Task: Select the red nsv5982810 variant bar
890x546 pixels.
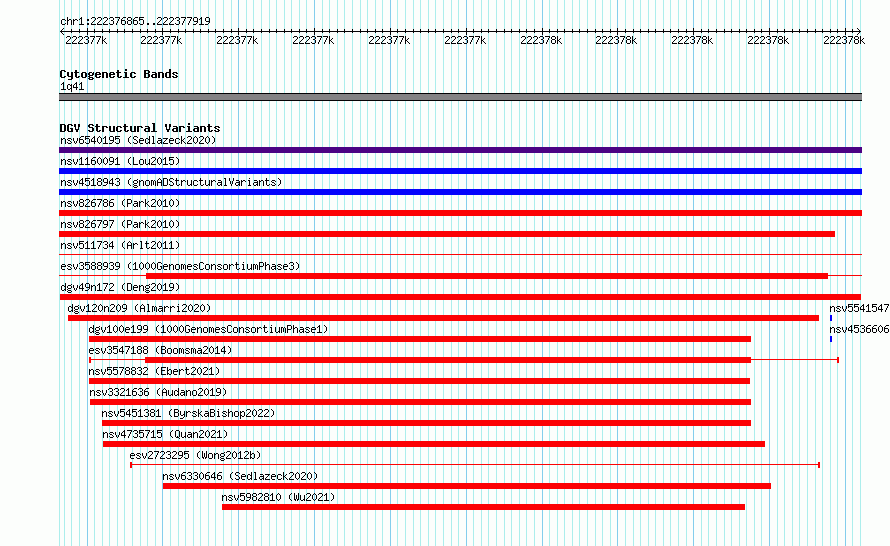Action: (x=483, y=507)
